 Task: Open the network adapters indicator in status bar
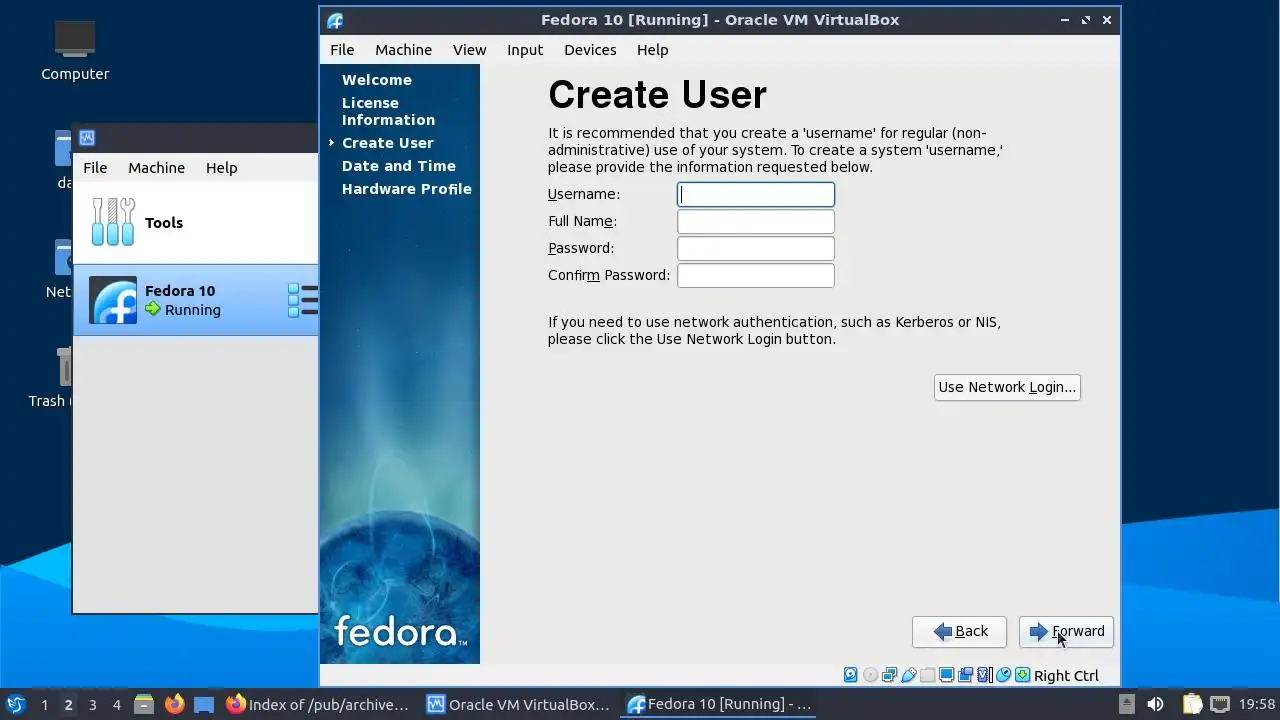pyautogui.click(x=889, y=675)
